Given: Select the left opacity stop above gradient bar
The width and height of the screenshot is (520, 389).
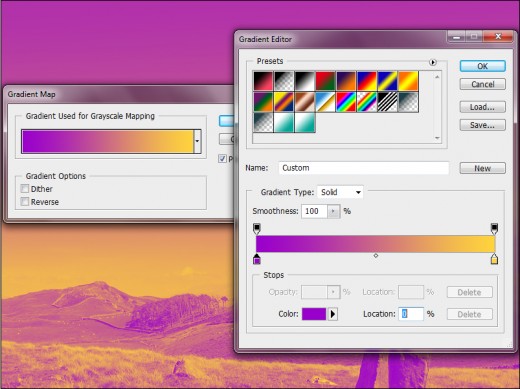Looking at the screenshot, I should pos(257,229).
